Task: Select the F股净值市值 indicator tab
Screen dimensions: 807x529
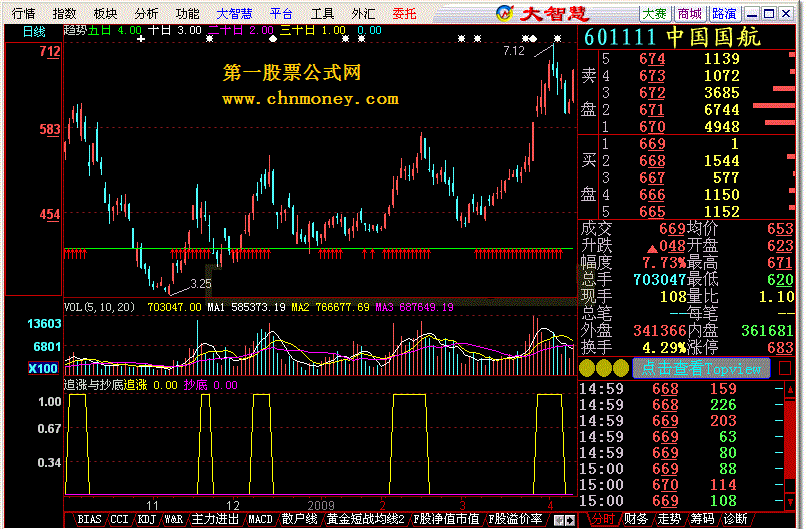Action: point(446,519)
